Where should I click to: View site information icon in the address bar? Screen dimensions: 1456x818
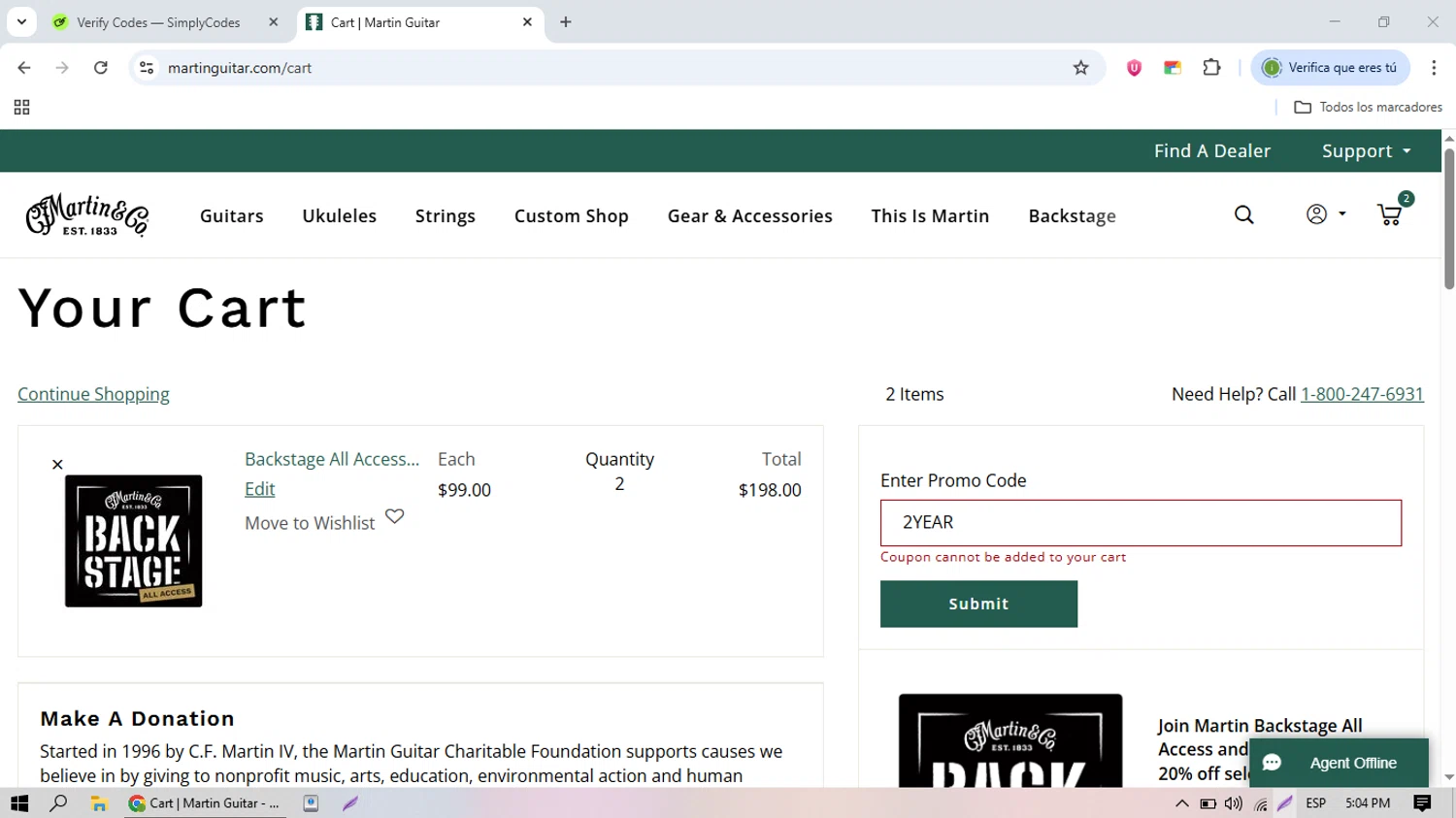coord(147,68)
